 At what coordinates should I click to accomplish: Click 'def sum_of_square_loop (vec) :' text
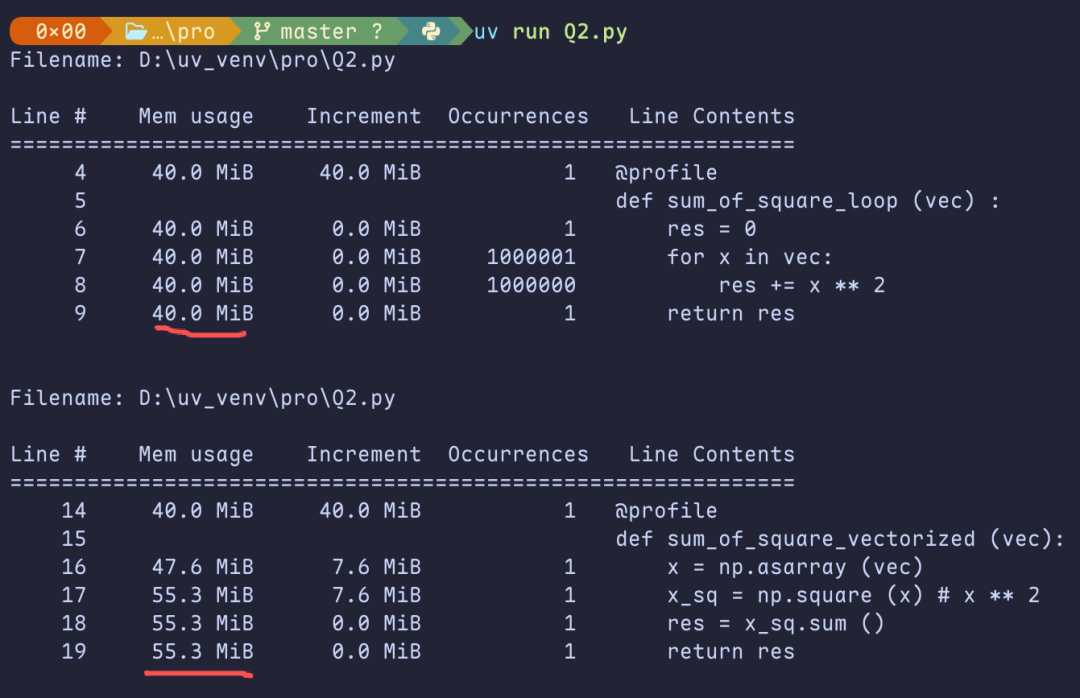tap(807, 201)
